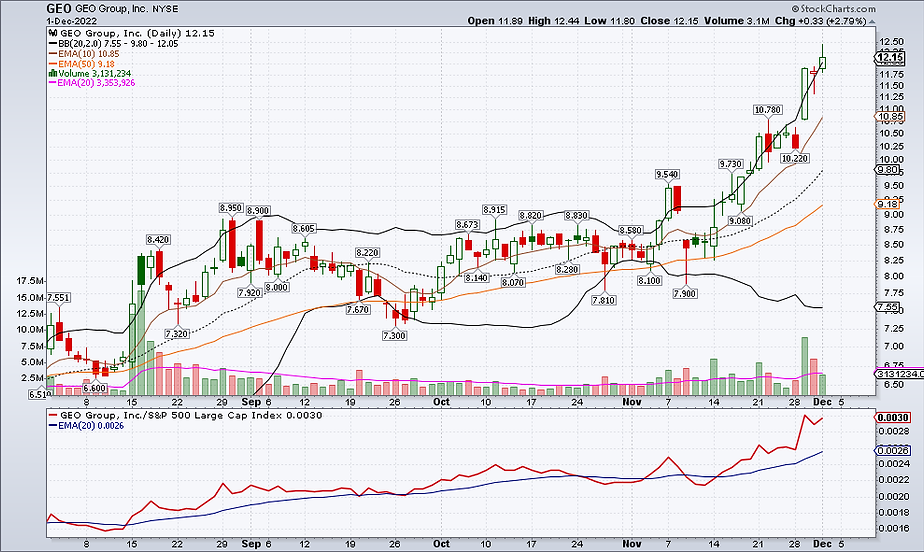The height and width of the screenshot is (552, 924).
Task: Click the 7.900 low price label
Action: tap(685, 293)
